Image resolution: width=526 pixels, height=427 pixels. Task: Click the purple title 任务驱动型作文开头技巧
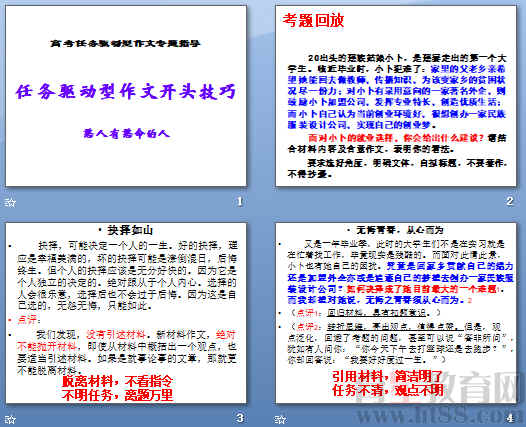125,92
